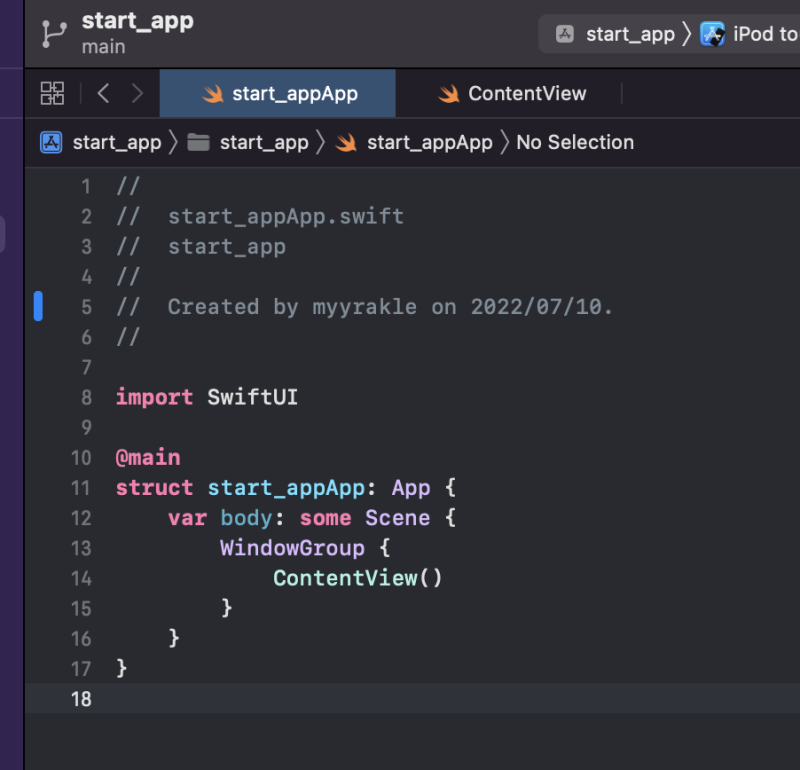Click the source control branch icon
This screenshot has width=800, height=770.
[x=52, y=33]
